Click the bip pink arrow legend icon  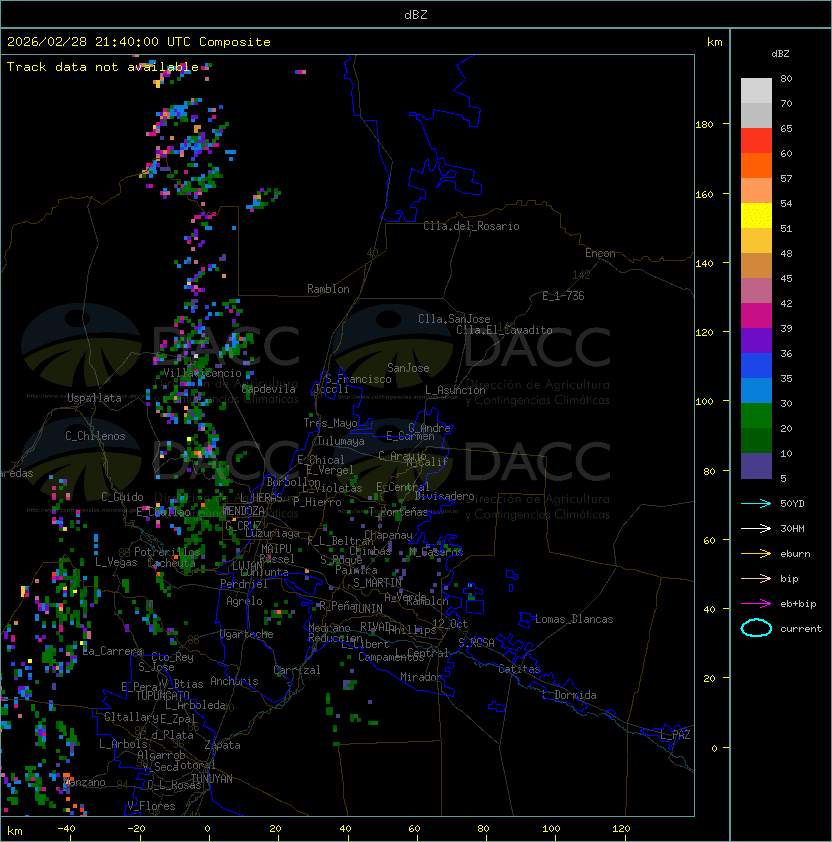tap(756, 578)
